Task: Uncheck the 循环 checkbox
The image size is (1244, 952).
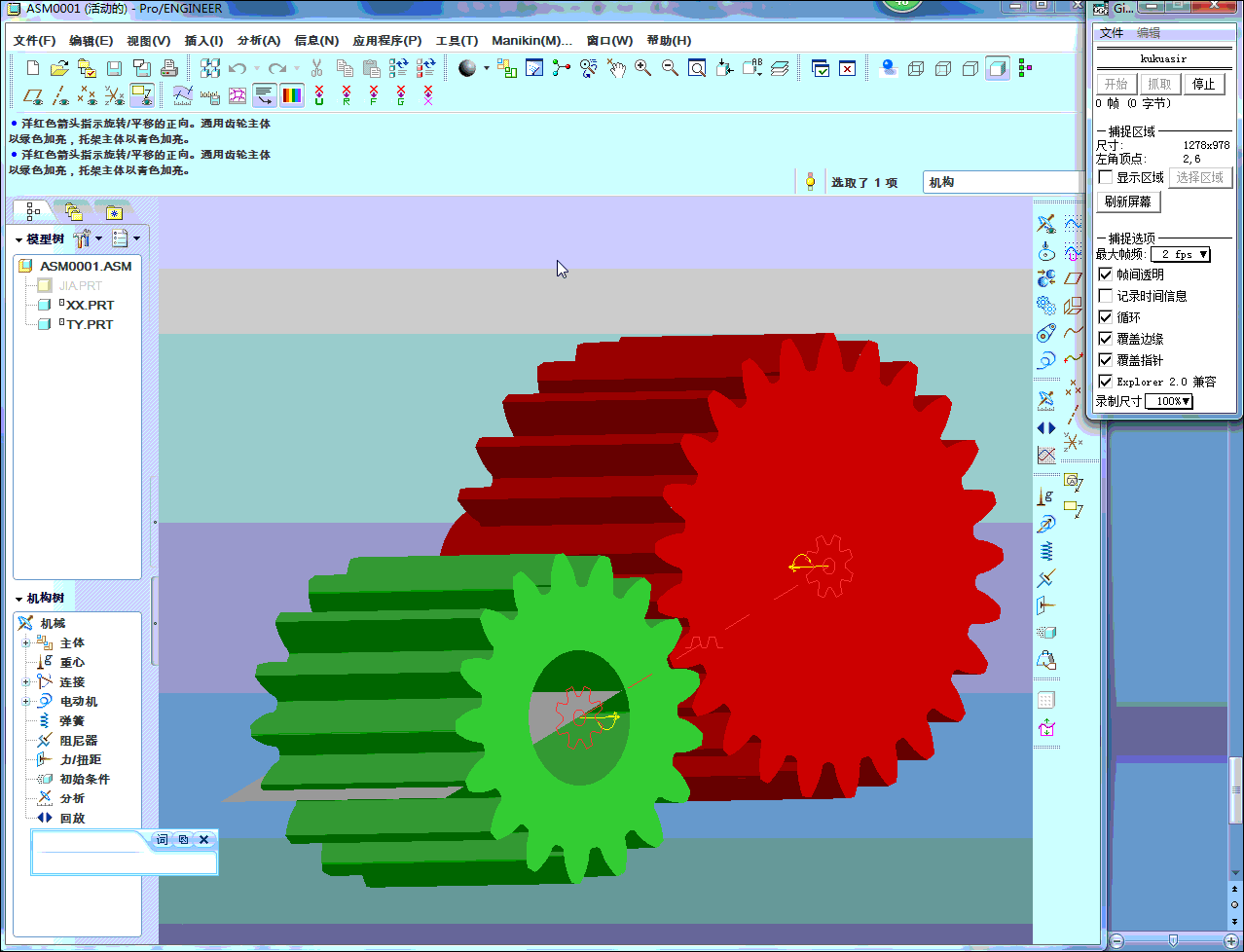Action: click(1106, 317)
